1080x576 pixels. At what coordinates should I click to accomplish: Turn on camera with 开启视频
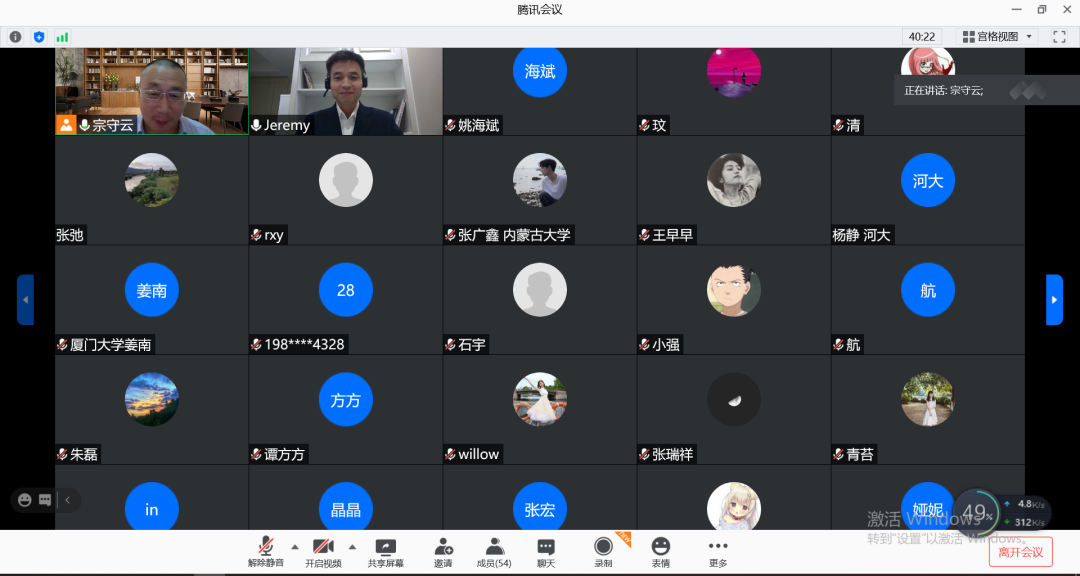pyautogui.click(x=323, y=552)
